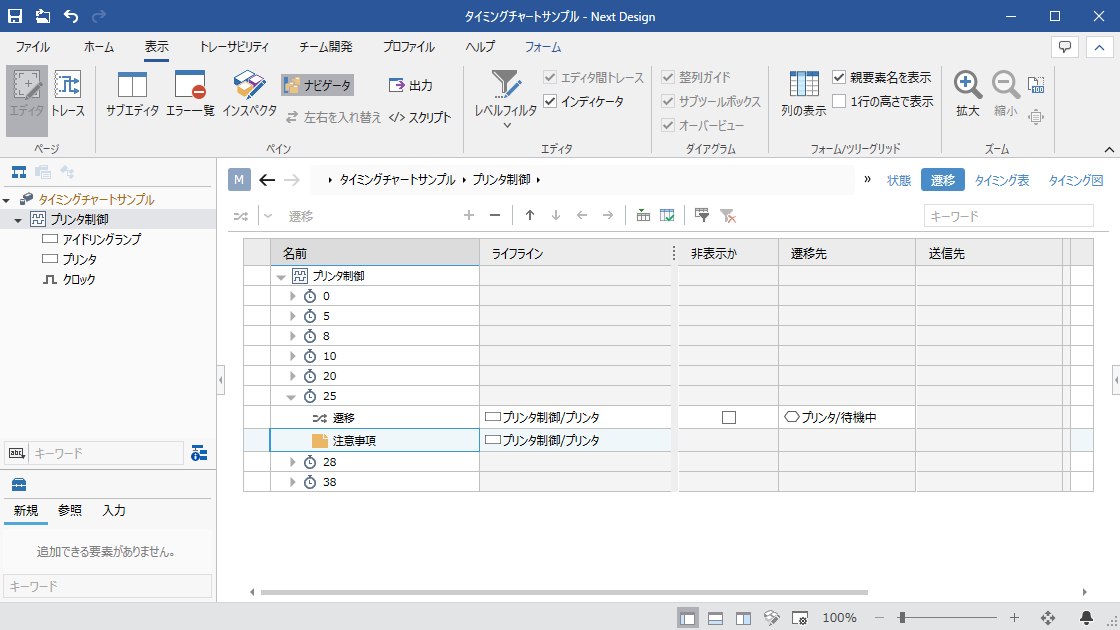Switch to トレース page view

(69, 94)
